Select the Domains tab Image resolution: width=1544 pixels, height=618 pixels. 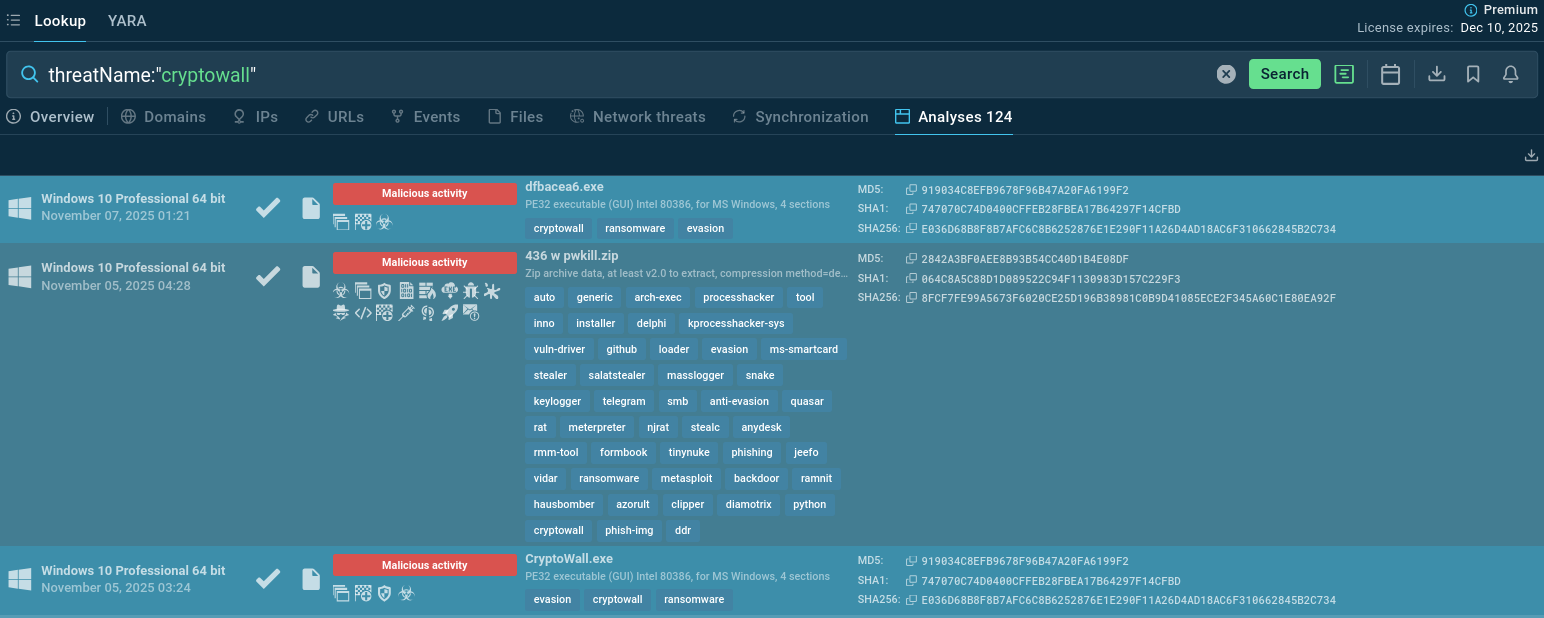click(163, 117)
